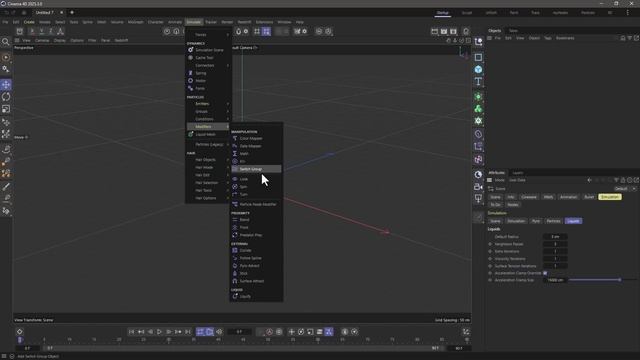Image resolution: width=640 pixels, height=360 pixels.
Task: Click the Math modifier icon
Action: click(235, 153)
